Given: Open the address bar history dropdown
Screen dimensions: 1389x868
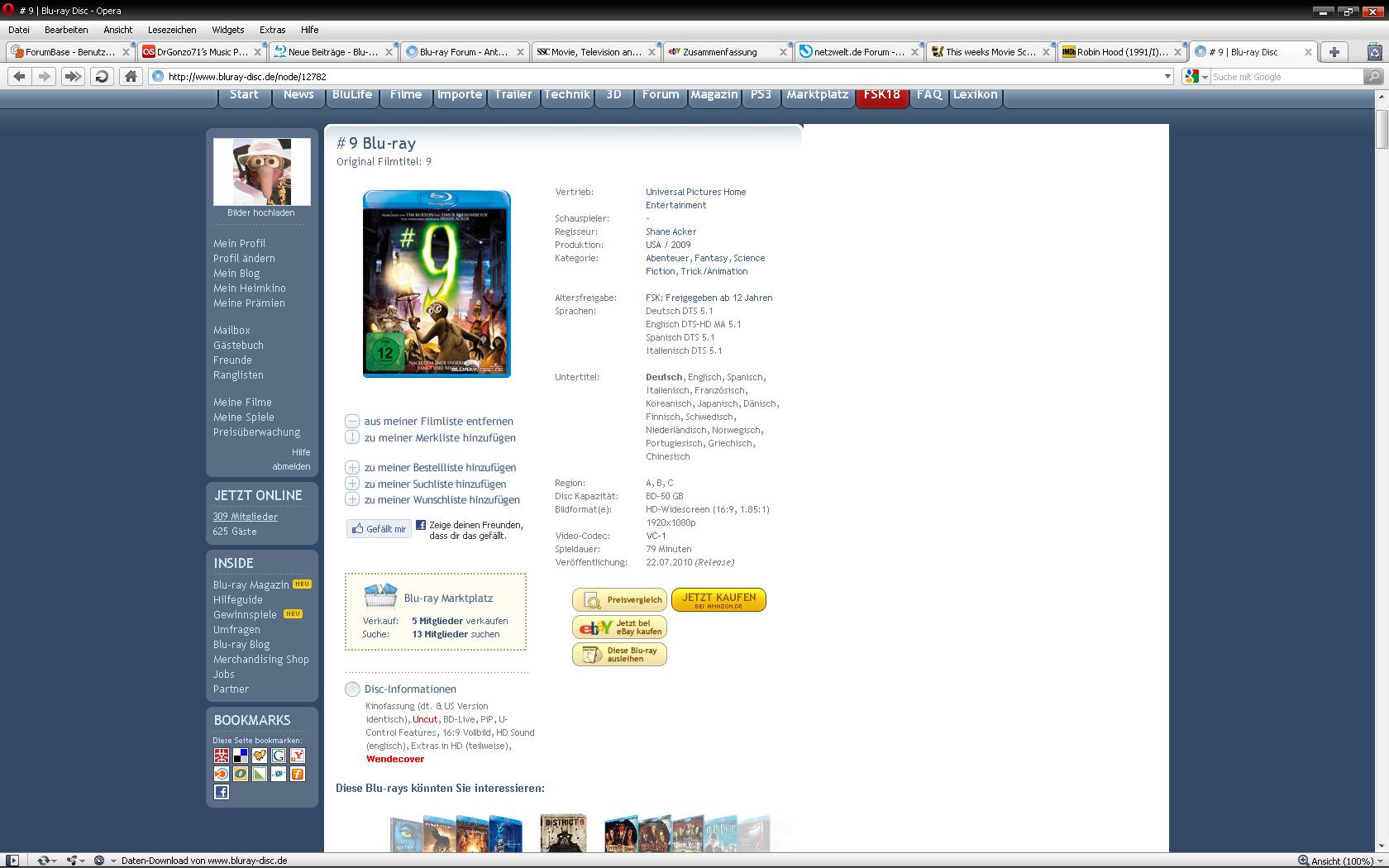Looking at the screenshot, I should (1167, 76).
